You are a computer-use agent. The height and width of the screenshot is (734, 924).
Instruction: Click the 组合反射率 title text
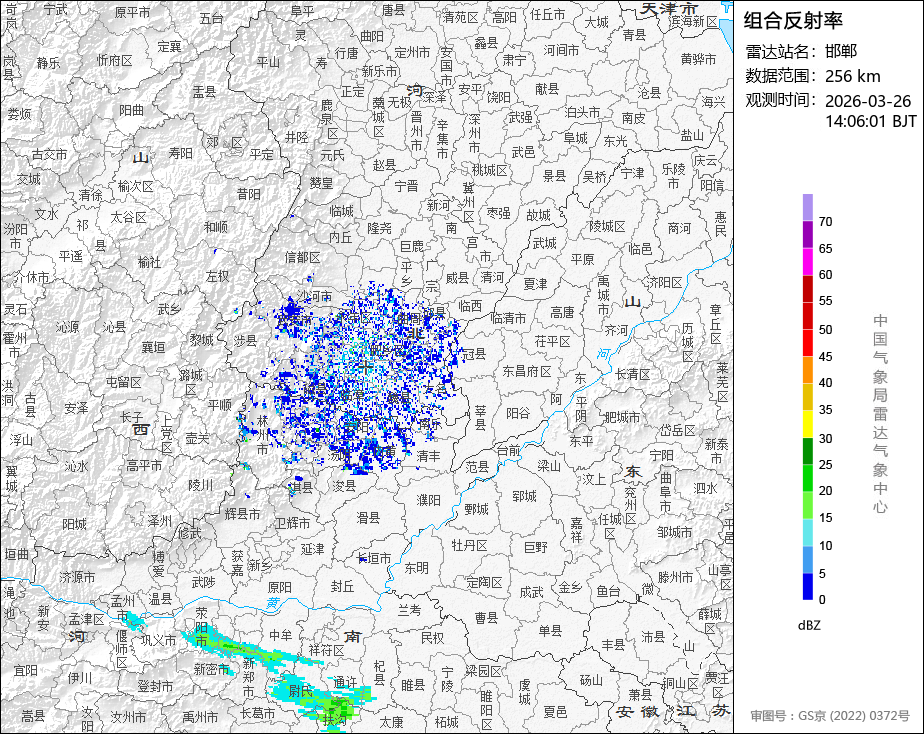[793, 21]
